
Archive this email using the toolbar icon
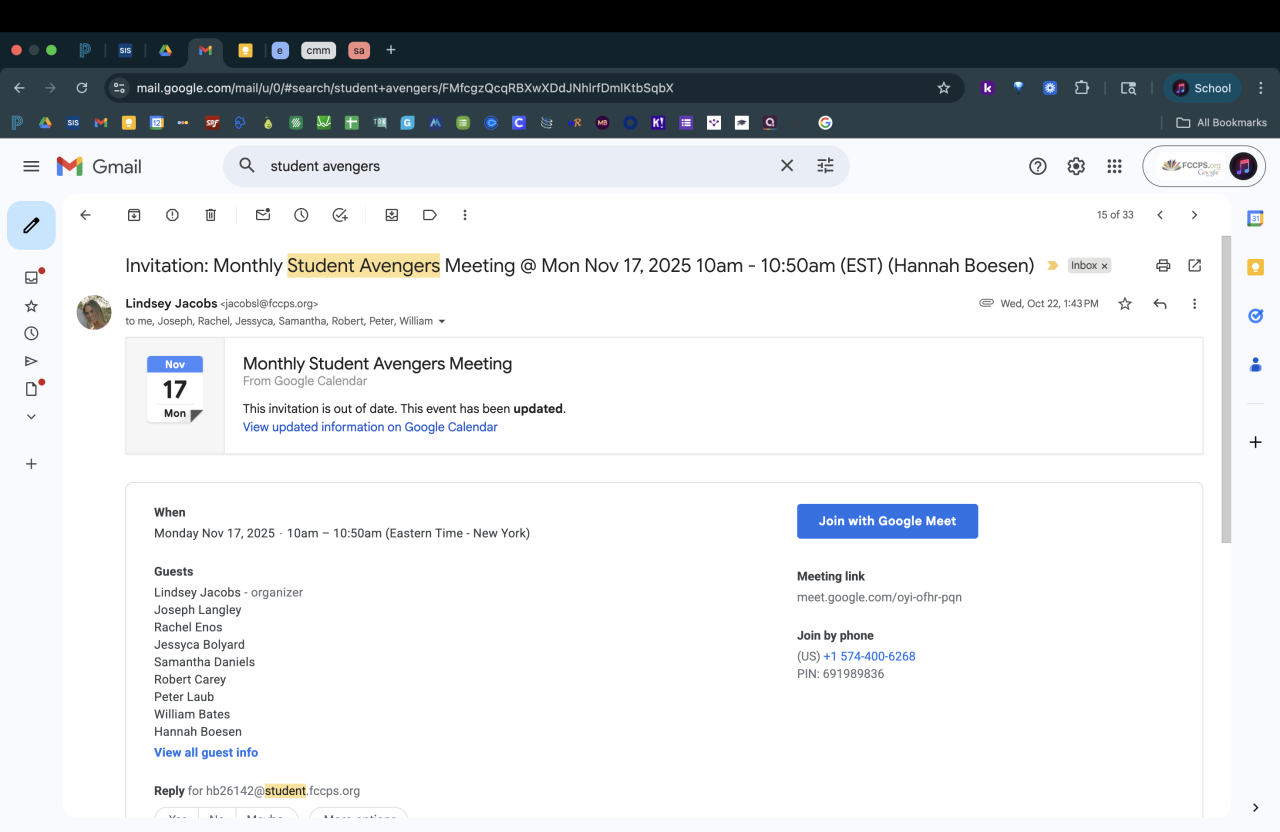point(134,215)
